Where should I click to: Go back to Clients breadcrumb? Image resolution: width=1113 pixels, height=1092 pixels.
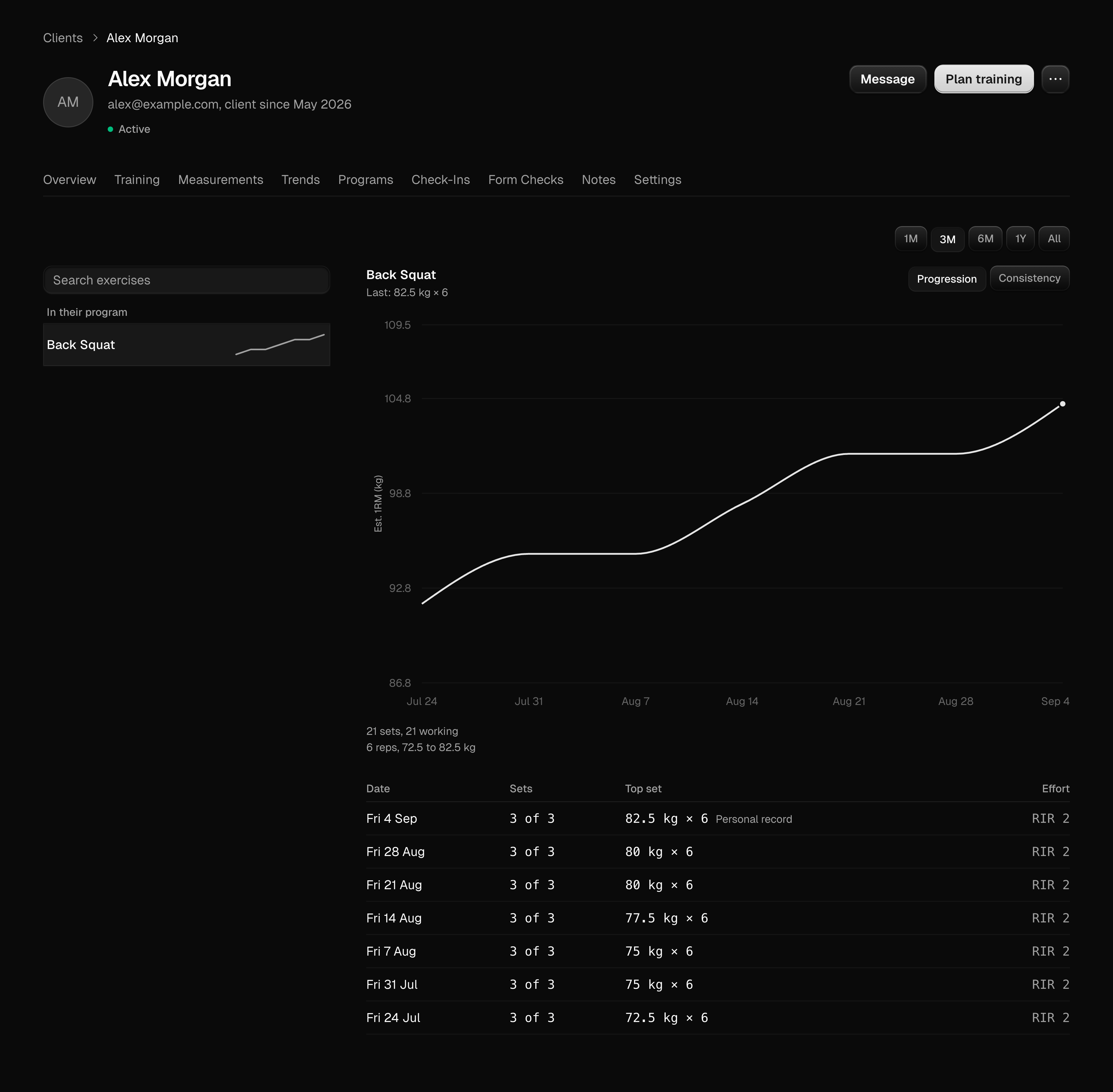coord(63,38)
